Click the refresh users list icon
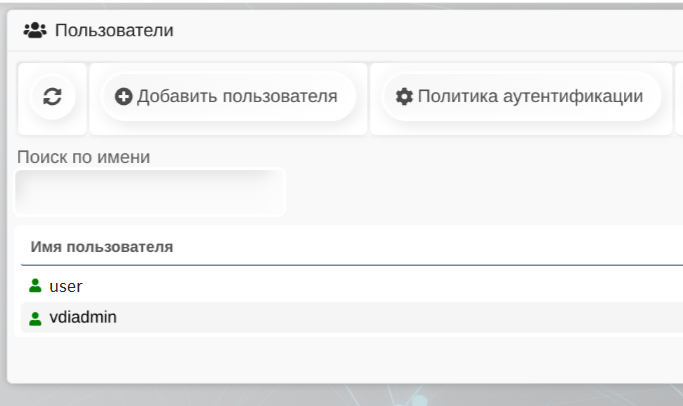 [52, 97]
